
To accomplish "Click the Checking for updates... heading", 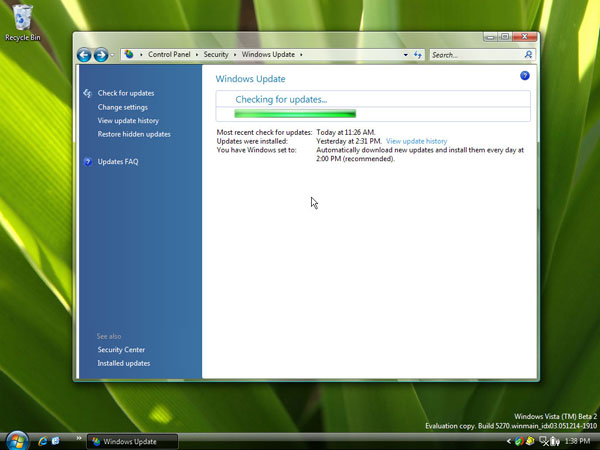I will tap(281, 99).
